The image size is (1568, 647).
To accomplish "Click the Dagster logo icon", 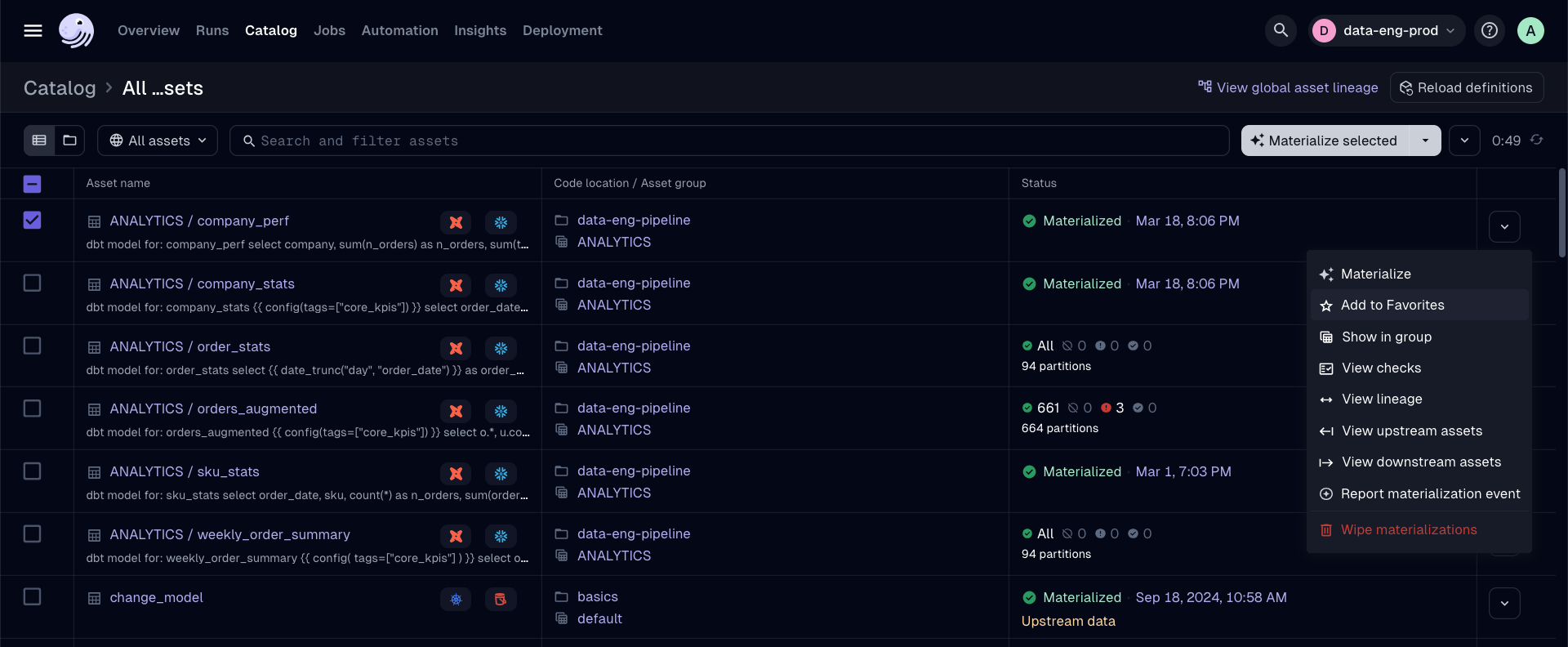I will [x=76, y=30].
